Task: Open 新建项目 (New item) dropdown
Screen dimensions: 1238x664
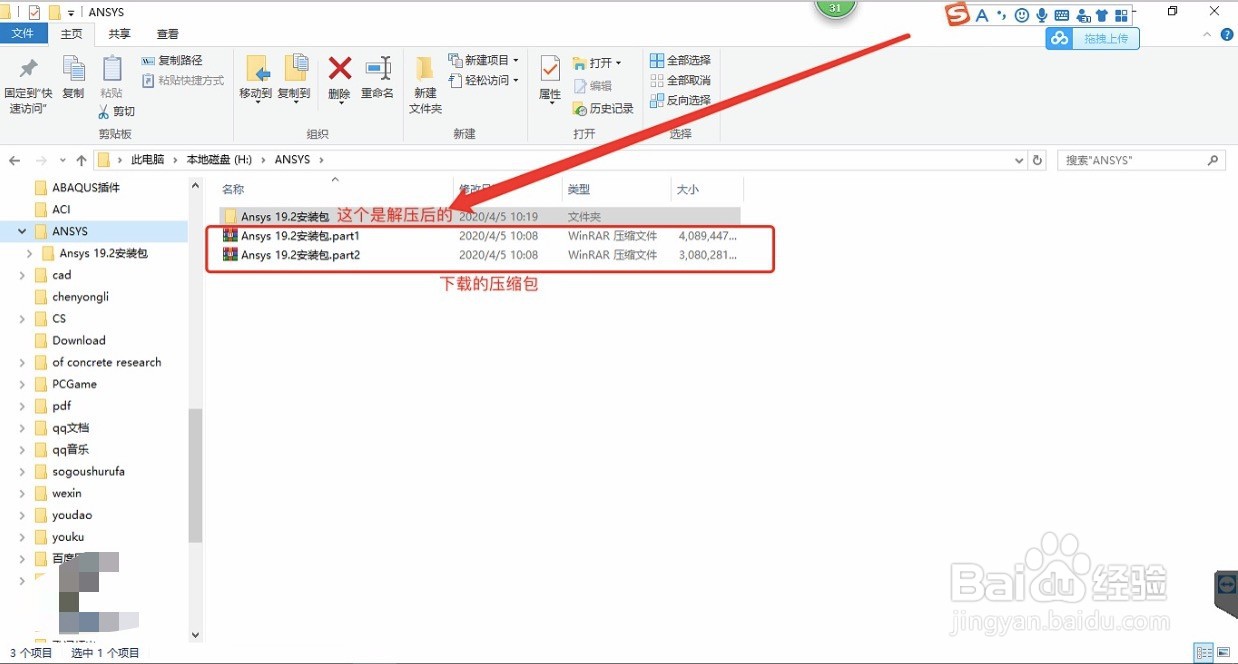Action: pos(484,61)
